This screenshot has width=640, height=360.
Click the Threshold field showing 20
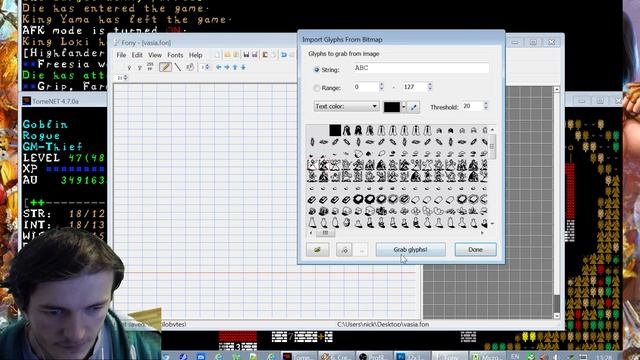[x=472, y=106]
